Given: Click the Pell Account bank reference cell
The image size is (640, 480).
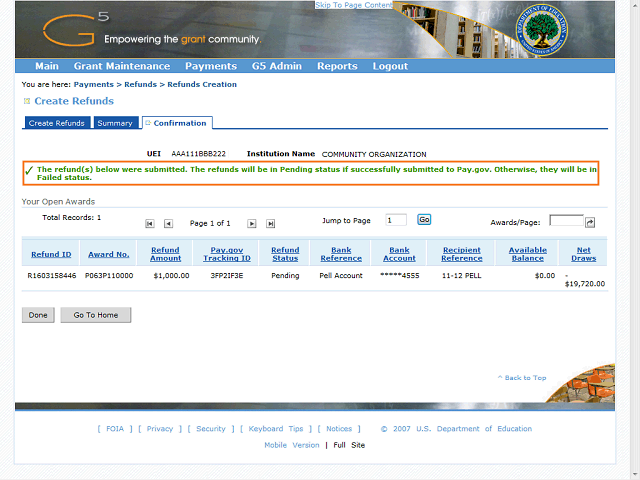Looking at the screenshot, I should pyautogui.click(x=341, y=276).
